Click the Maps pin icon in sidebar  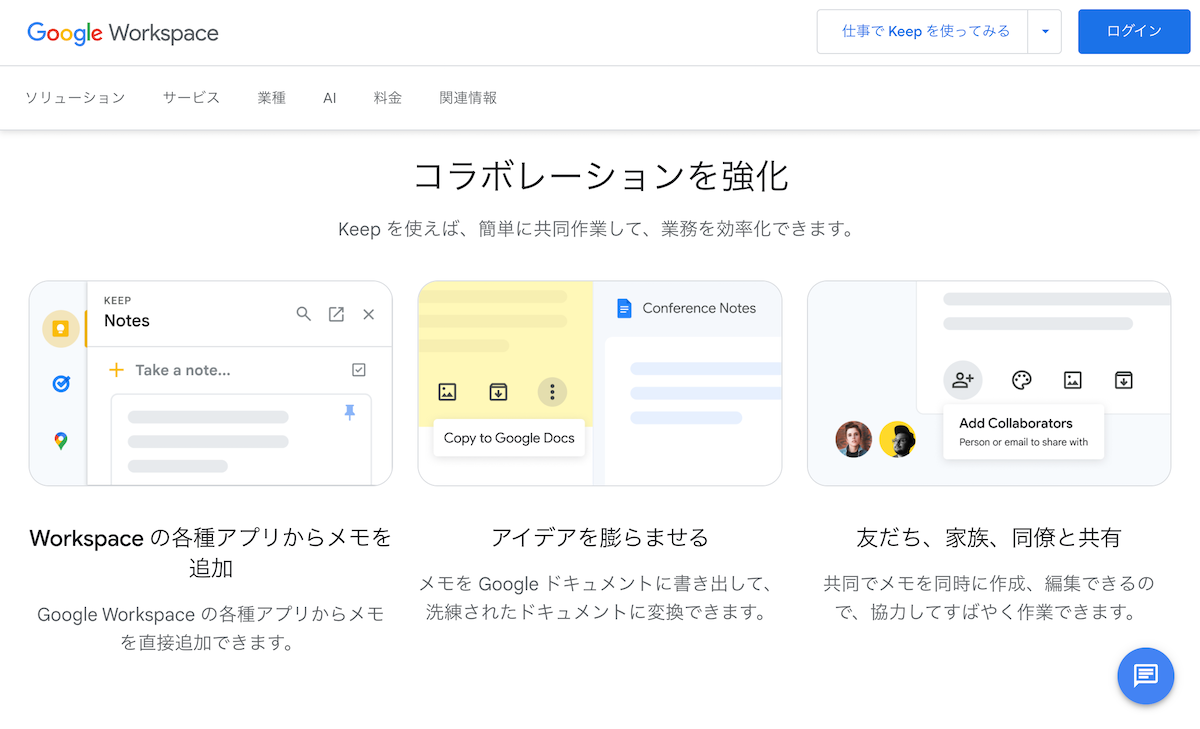click(61, 440)
